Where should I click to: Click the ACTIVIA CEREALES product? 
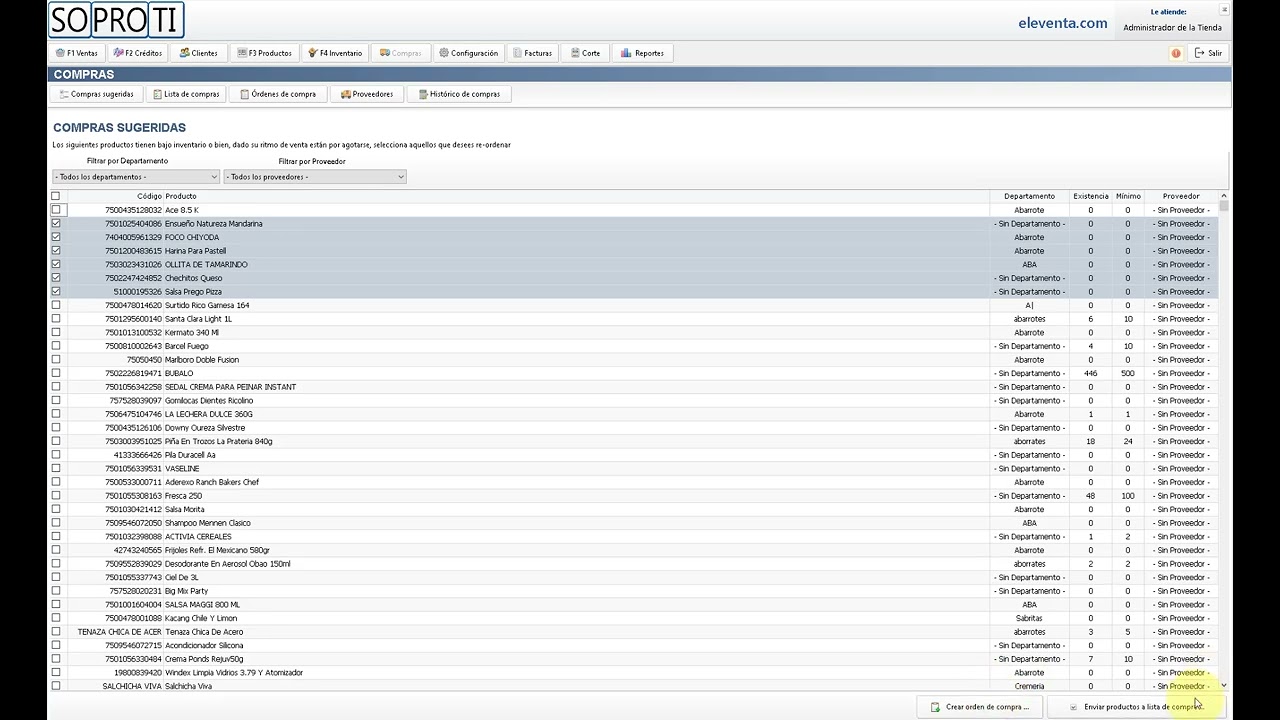198,537
